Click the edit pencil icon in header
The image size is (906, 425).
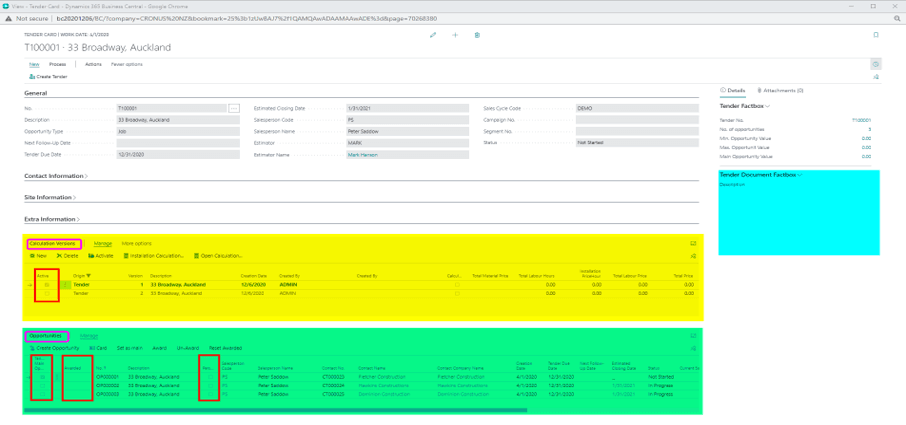433,35
